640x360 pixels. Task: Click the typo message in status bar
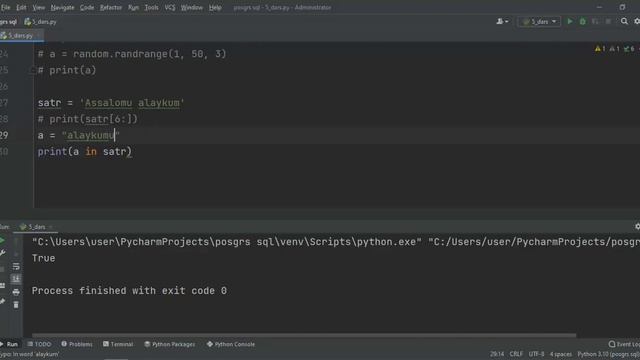(x=30, y=354)
